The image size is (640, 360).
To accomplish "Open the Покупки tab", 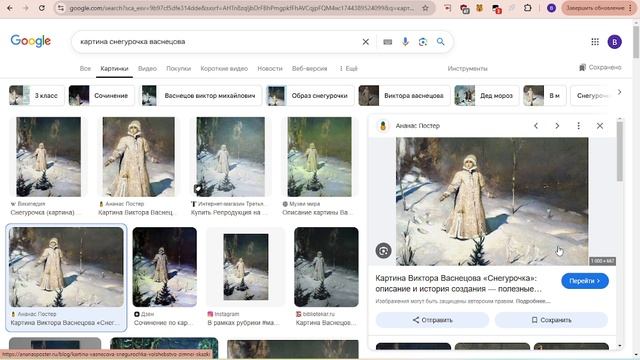I will pos(178,69).
